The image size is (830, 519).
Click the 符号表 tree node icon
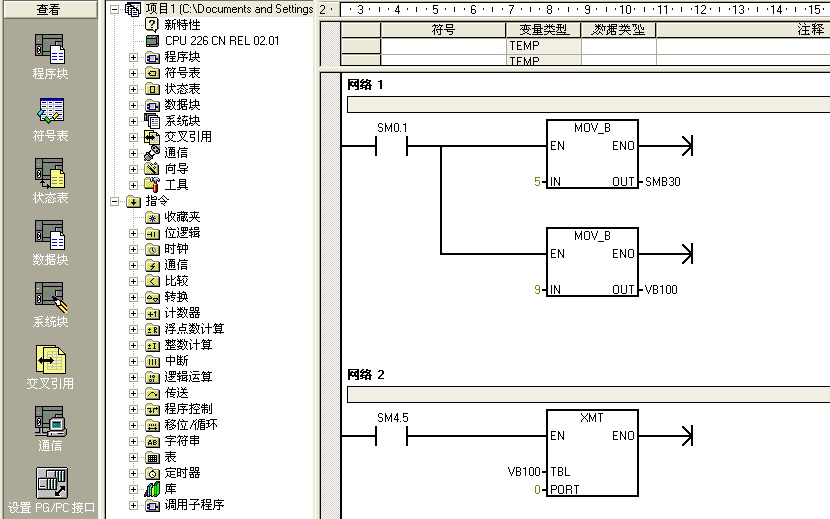pyautogui.click(x=152, y=73)
